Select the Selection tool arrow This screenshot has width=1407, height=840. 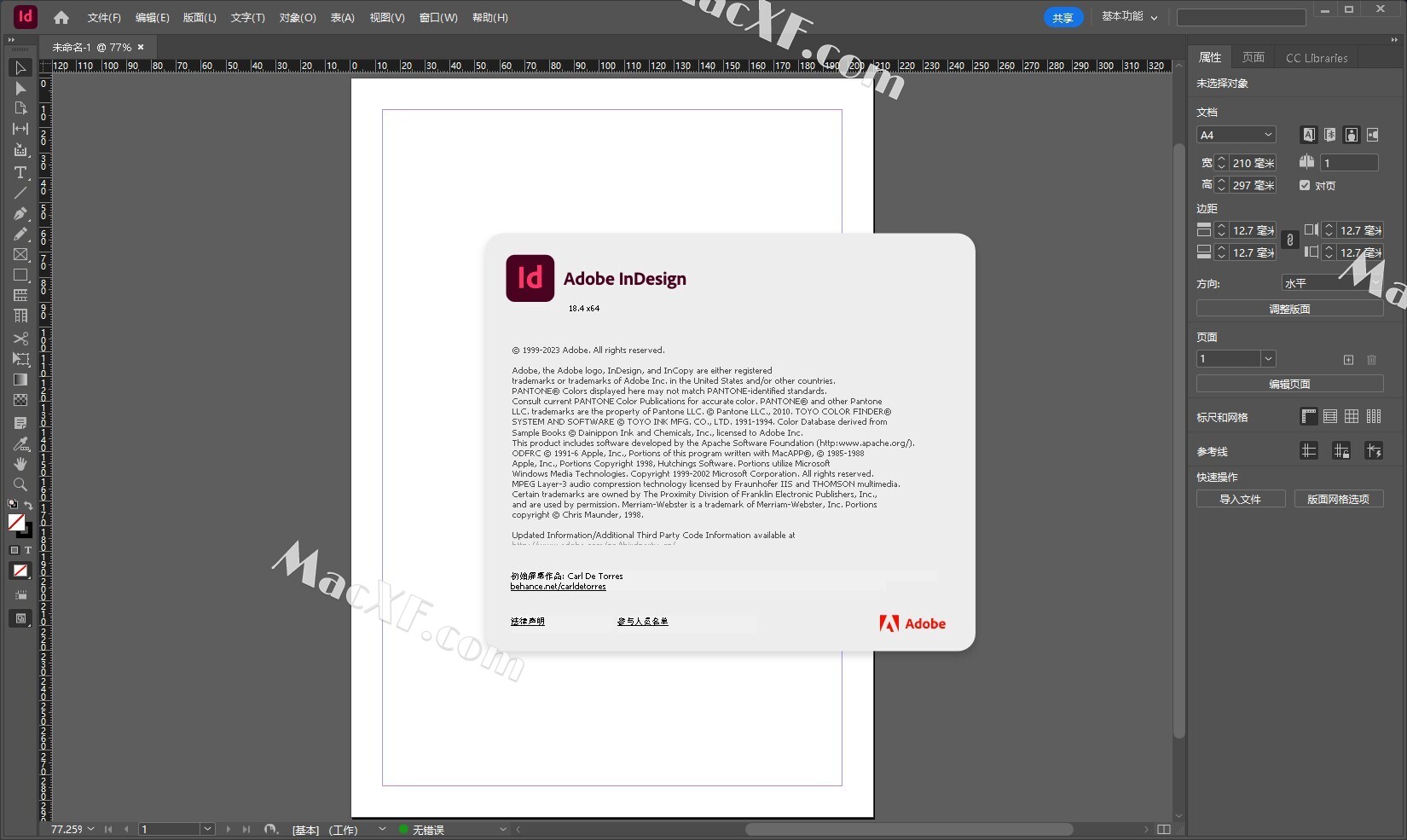click(x=20, y=67)
